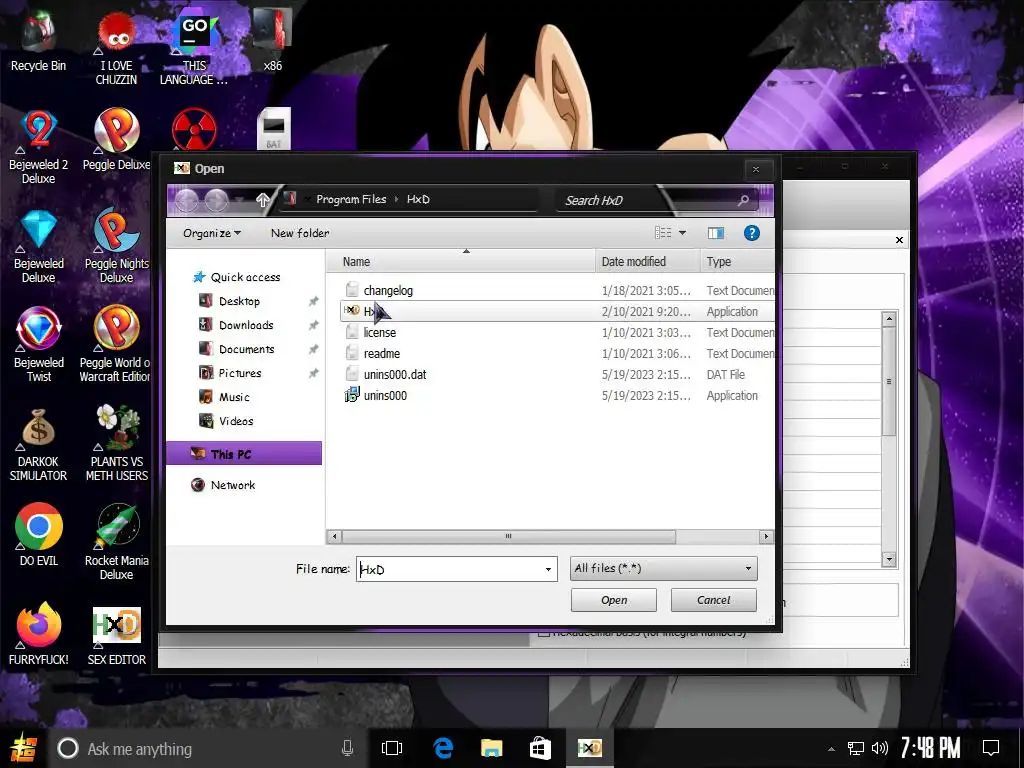Open the Store from the taskbar
Screen dimensions: 1024x768
540,748
